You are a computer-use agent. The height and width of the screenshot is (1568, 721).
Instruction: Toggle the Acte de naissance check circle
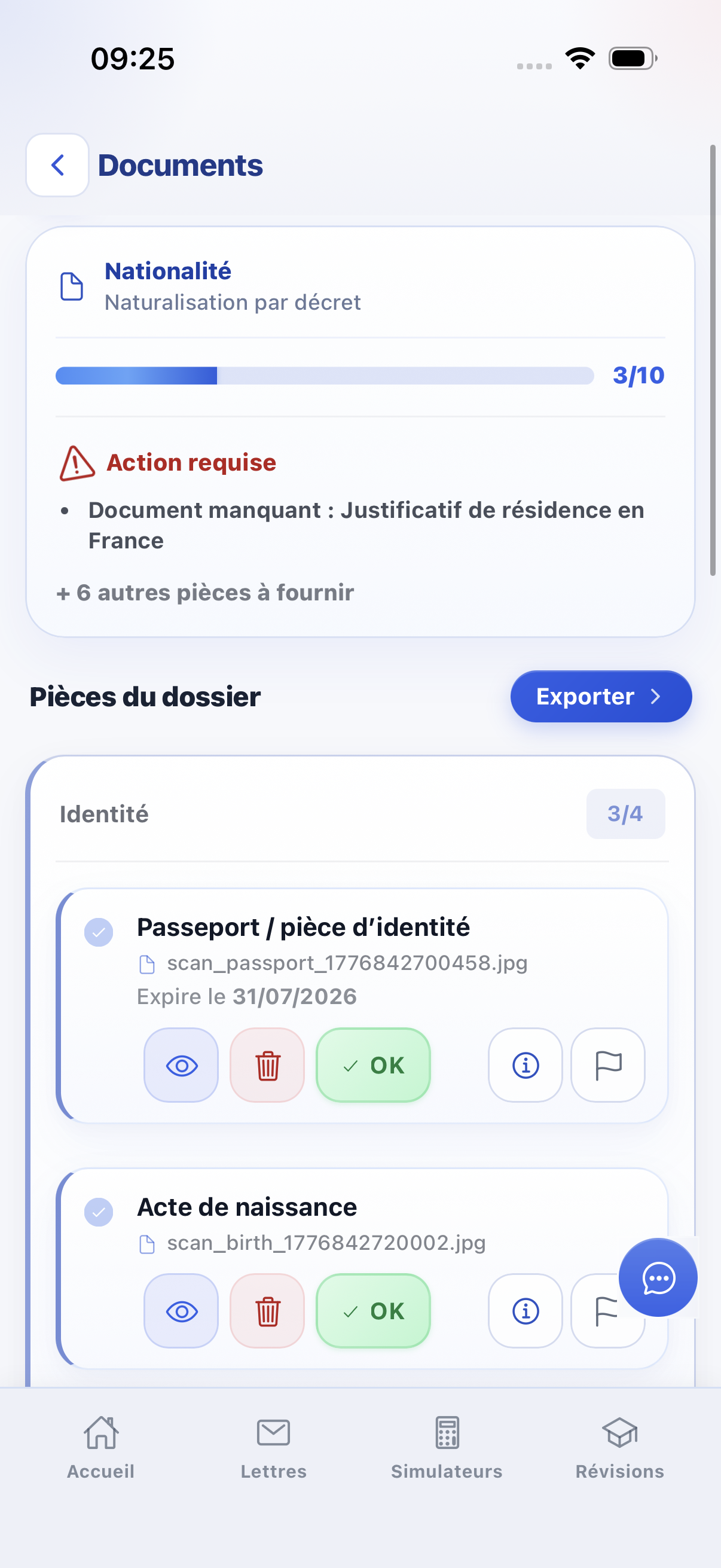tap(99, 1212)
